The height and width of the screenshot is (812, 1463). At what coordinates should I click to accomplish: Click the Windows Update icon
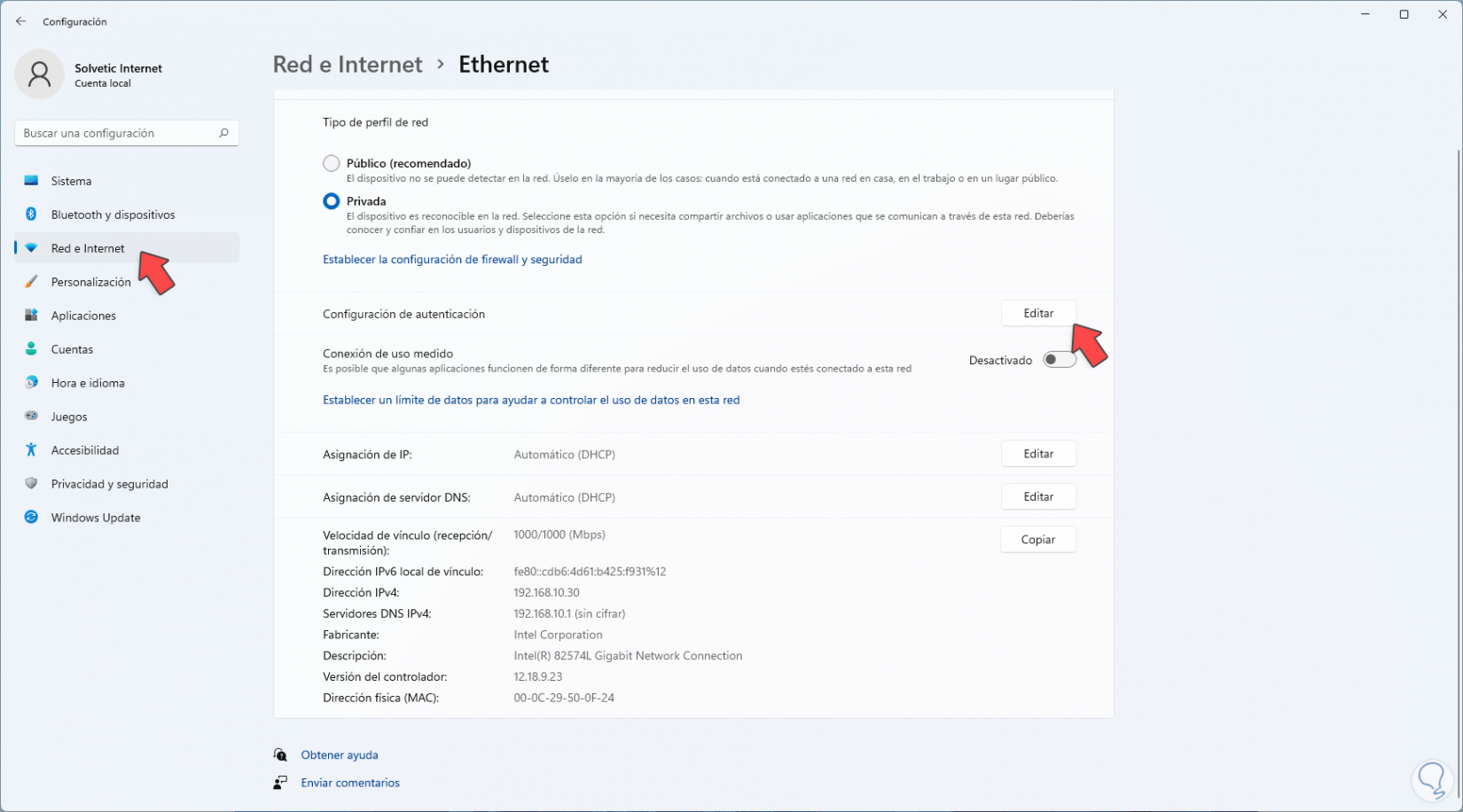click(x=32, y=518)
